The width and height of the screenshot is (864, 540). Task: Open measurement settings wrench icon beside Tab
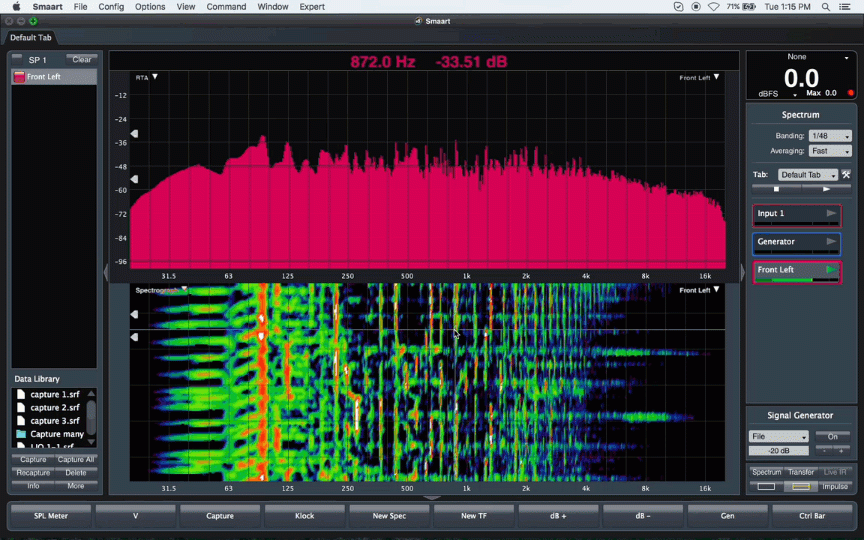(x=846, y=175)
